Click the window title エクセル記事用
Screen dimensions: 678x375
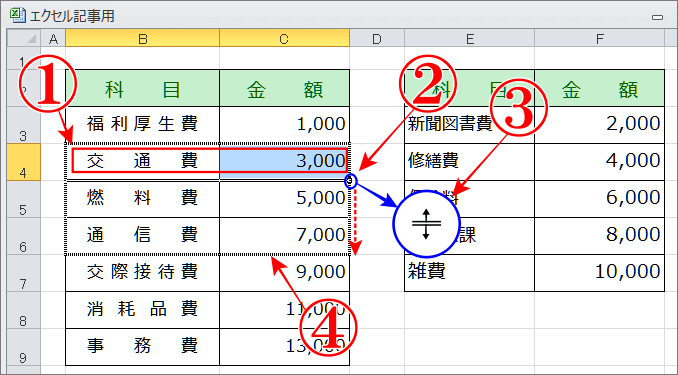pyautogui.click(x=72, y=16)
